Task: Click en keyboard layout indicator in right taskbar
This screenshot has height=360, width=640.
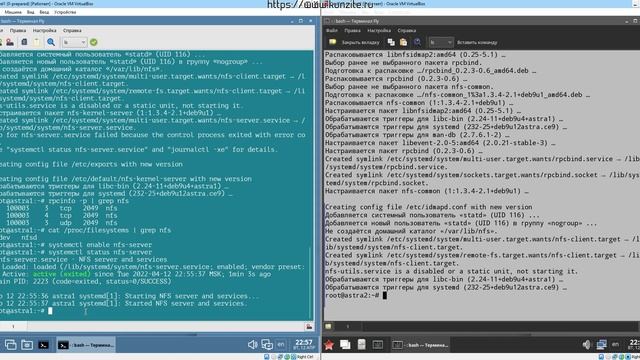Action: [x=615, y=345]
